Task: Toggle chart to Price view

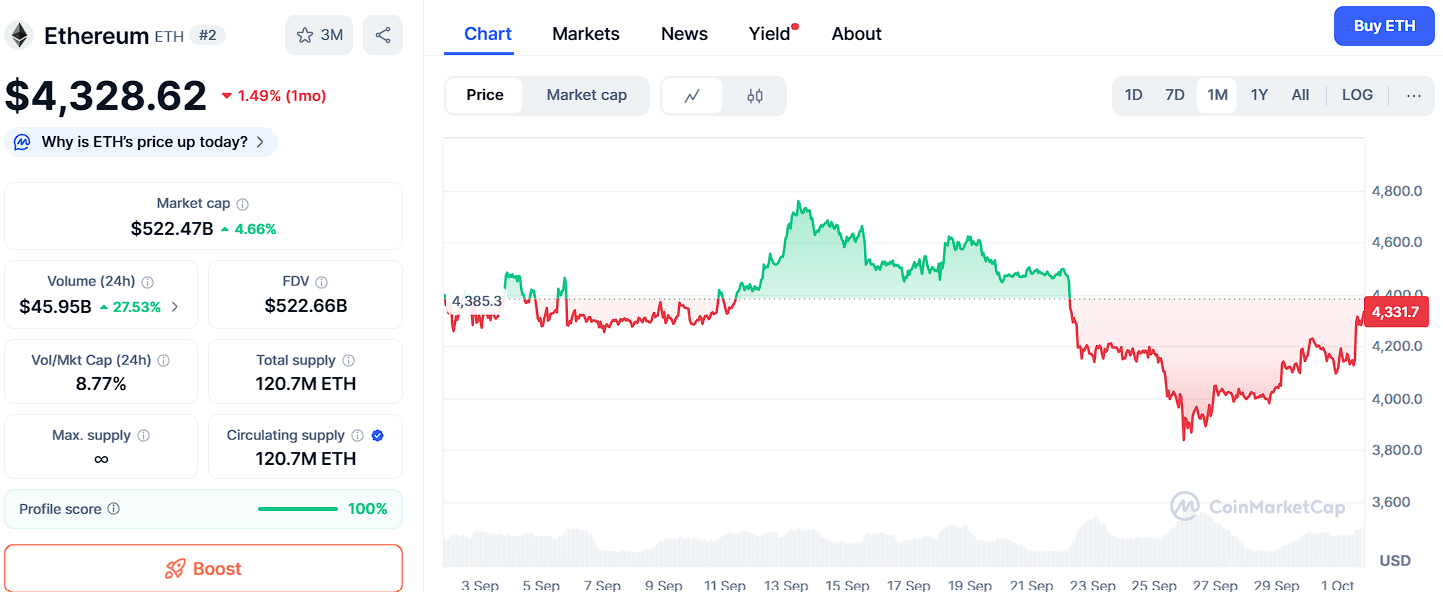Action: coord(485,95)
